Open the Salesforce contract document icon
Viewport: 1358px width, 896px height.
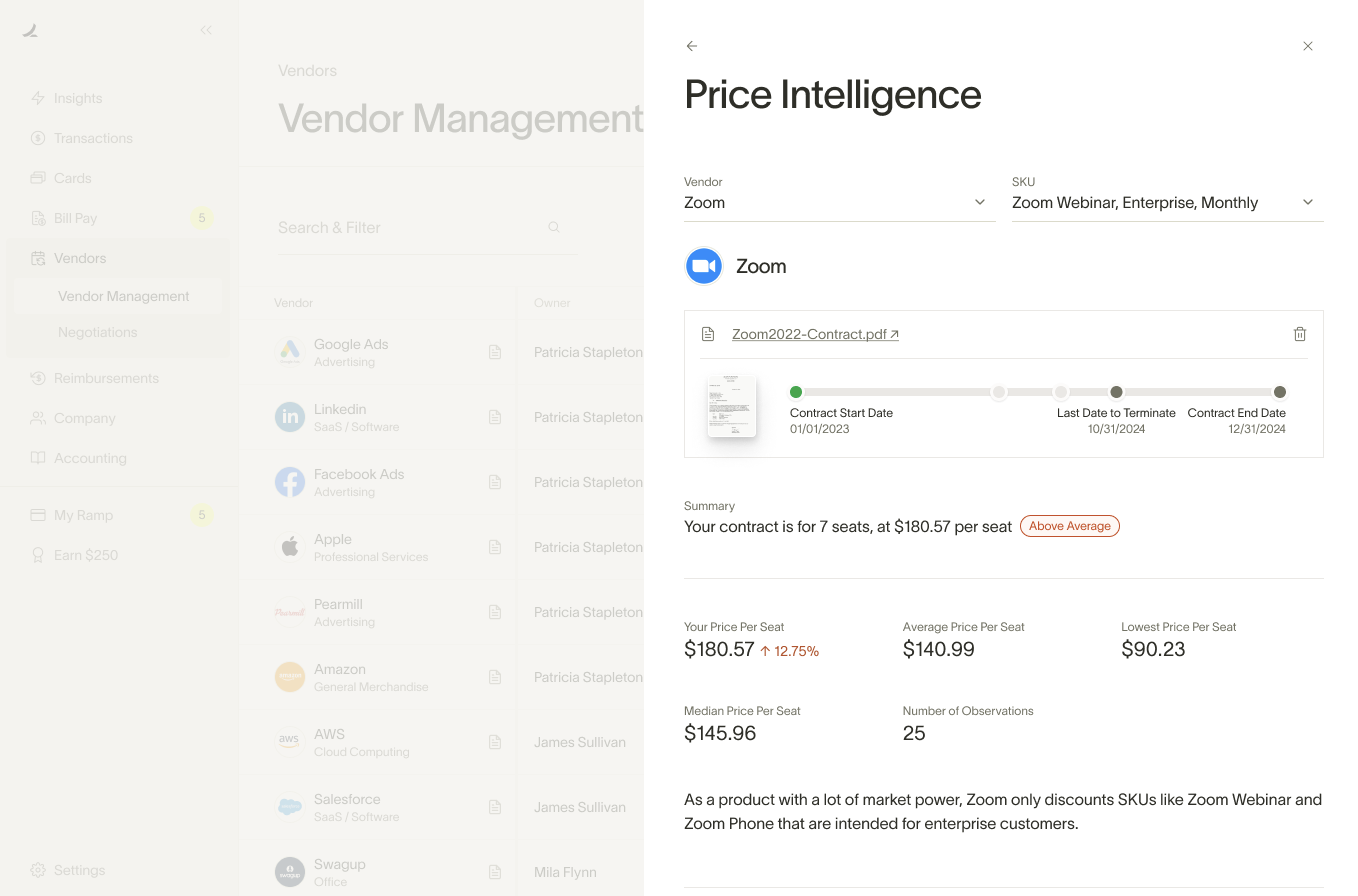coord(495,807)
